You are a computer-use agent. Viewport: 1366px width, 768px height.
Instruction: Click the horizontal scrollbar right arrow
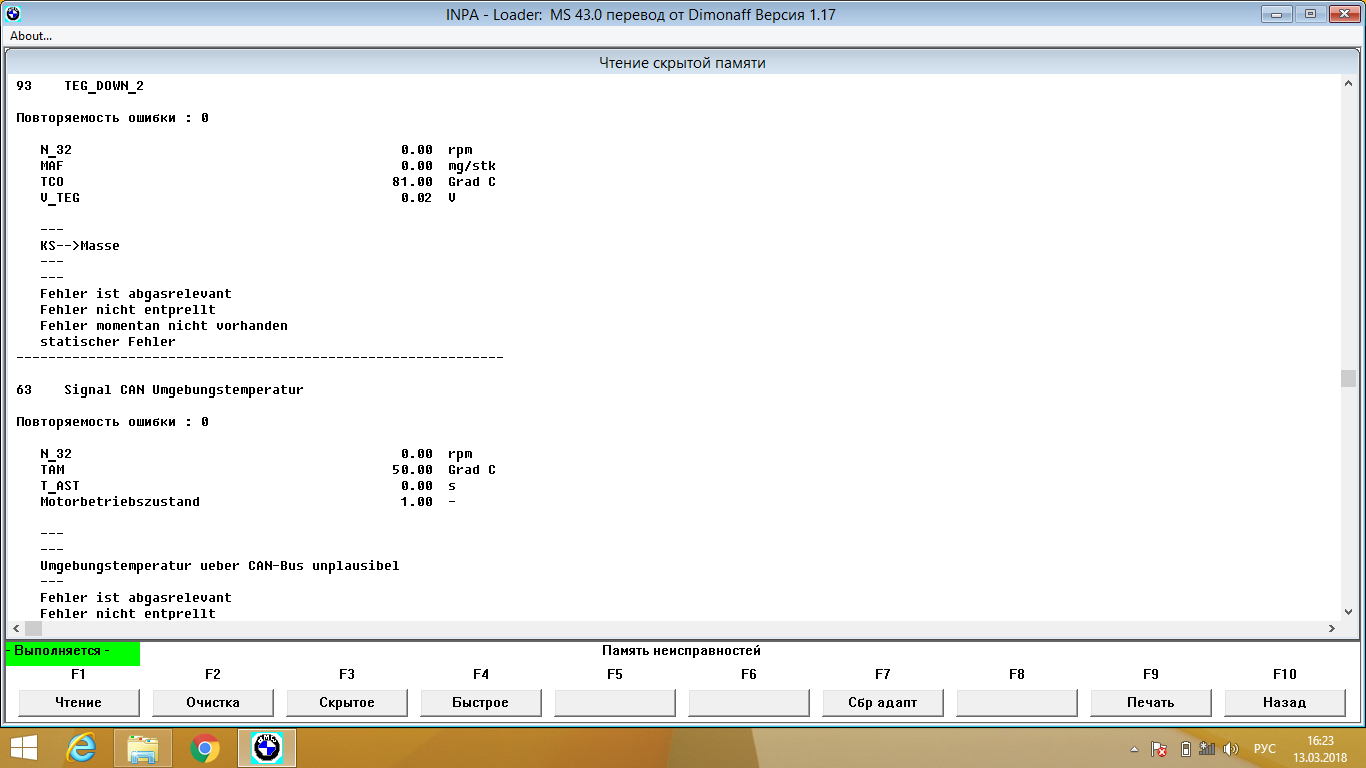click(1332, 628)
